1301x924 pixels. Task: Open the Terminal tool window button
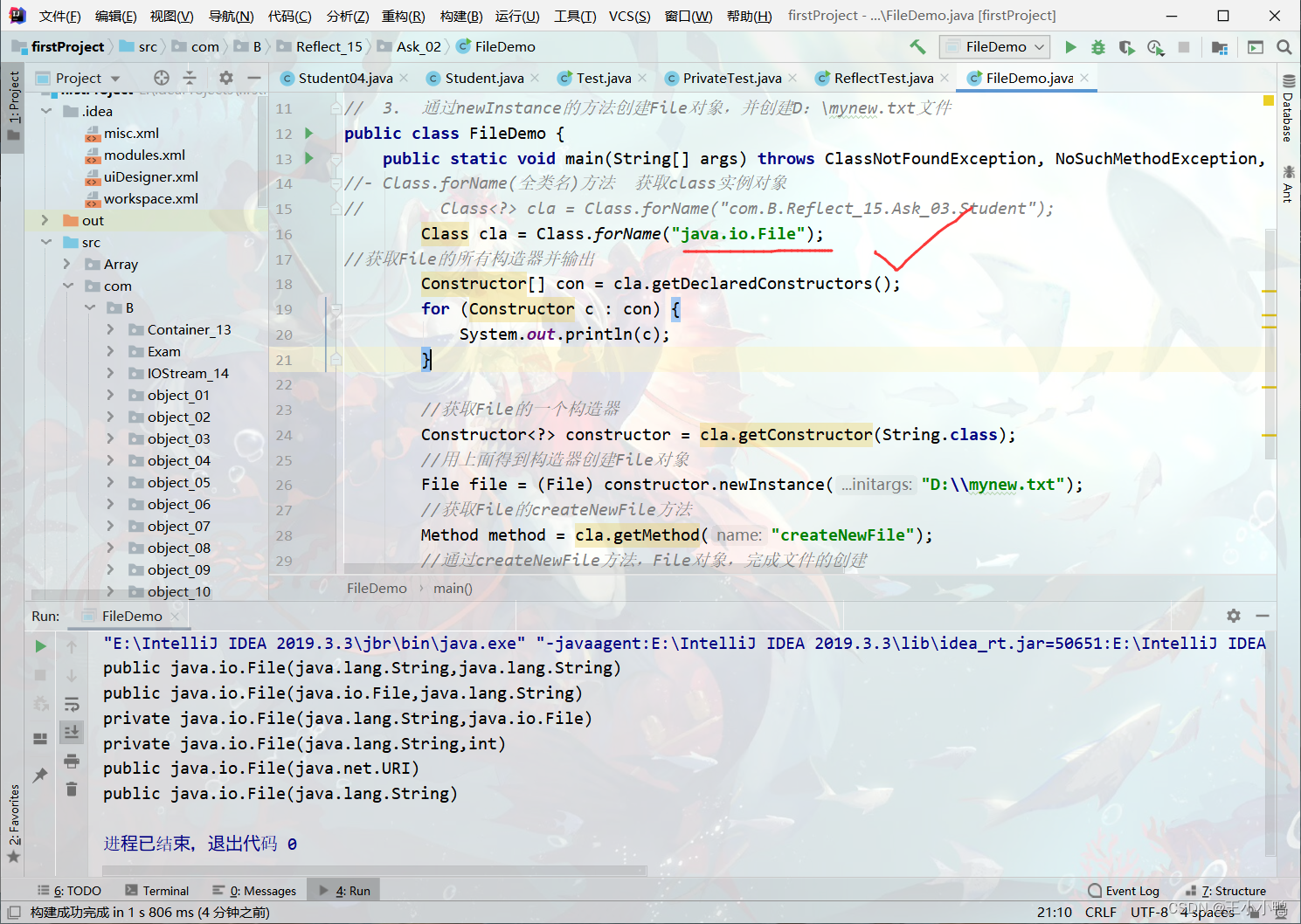pyautogui.click(x=157, y=891)
